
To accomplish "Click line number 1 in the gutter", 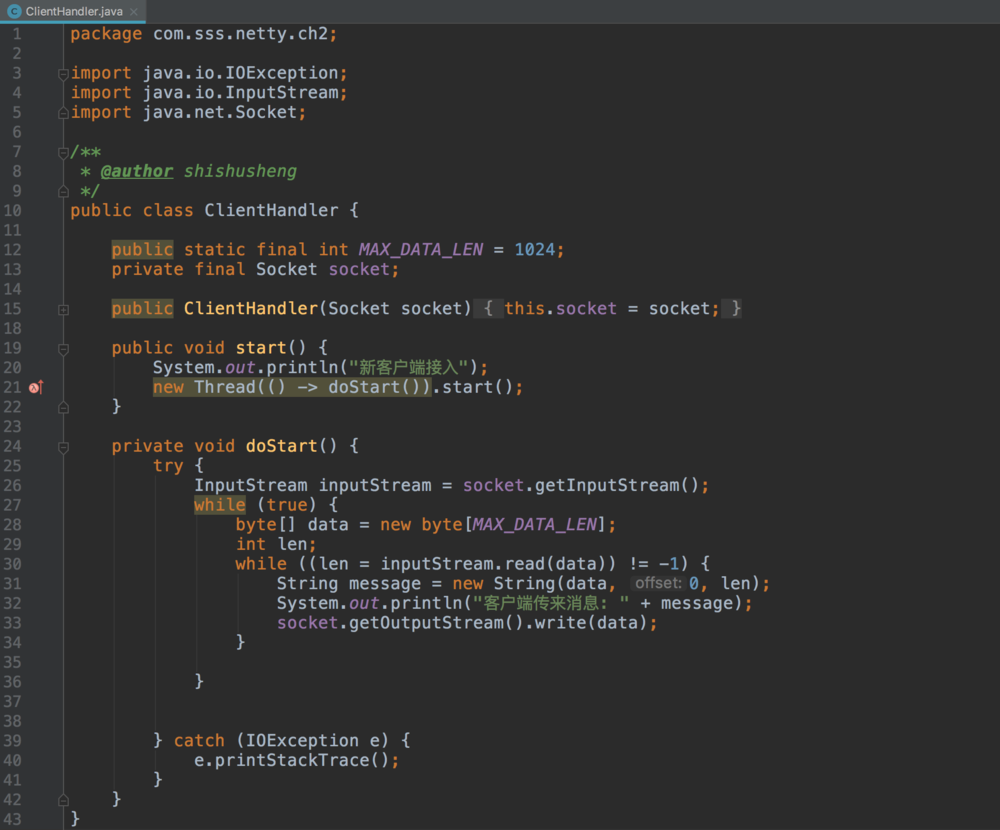I will coord(17,34).
